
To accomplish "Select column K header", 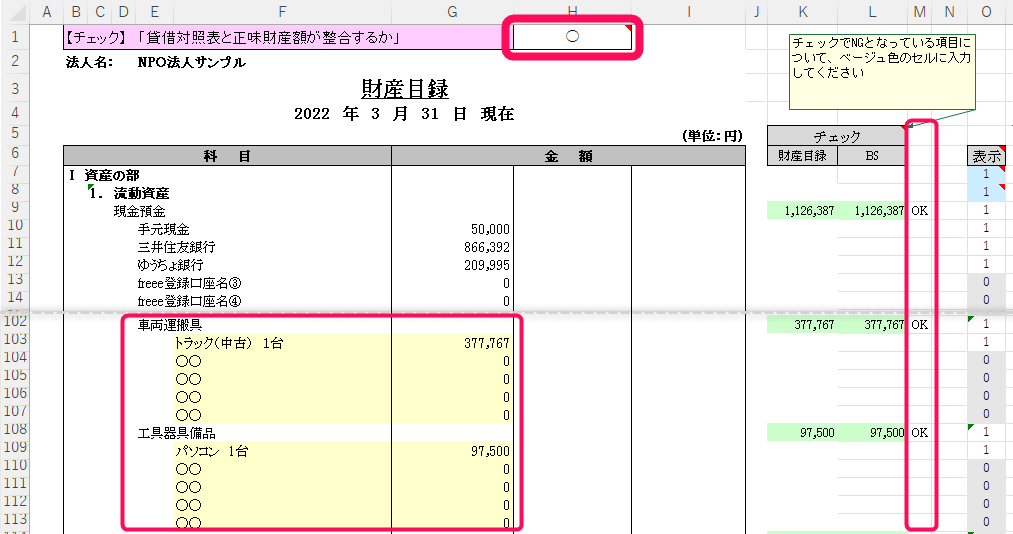I will tap(802, 12).
